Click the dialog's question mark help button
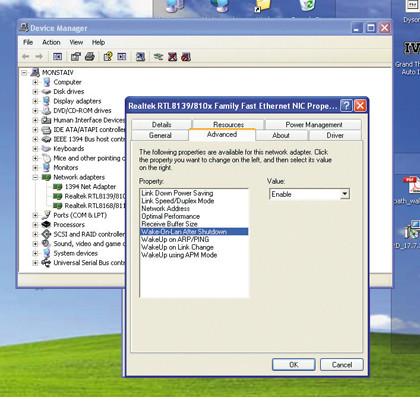420x397 pixels. coord(347,106)
